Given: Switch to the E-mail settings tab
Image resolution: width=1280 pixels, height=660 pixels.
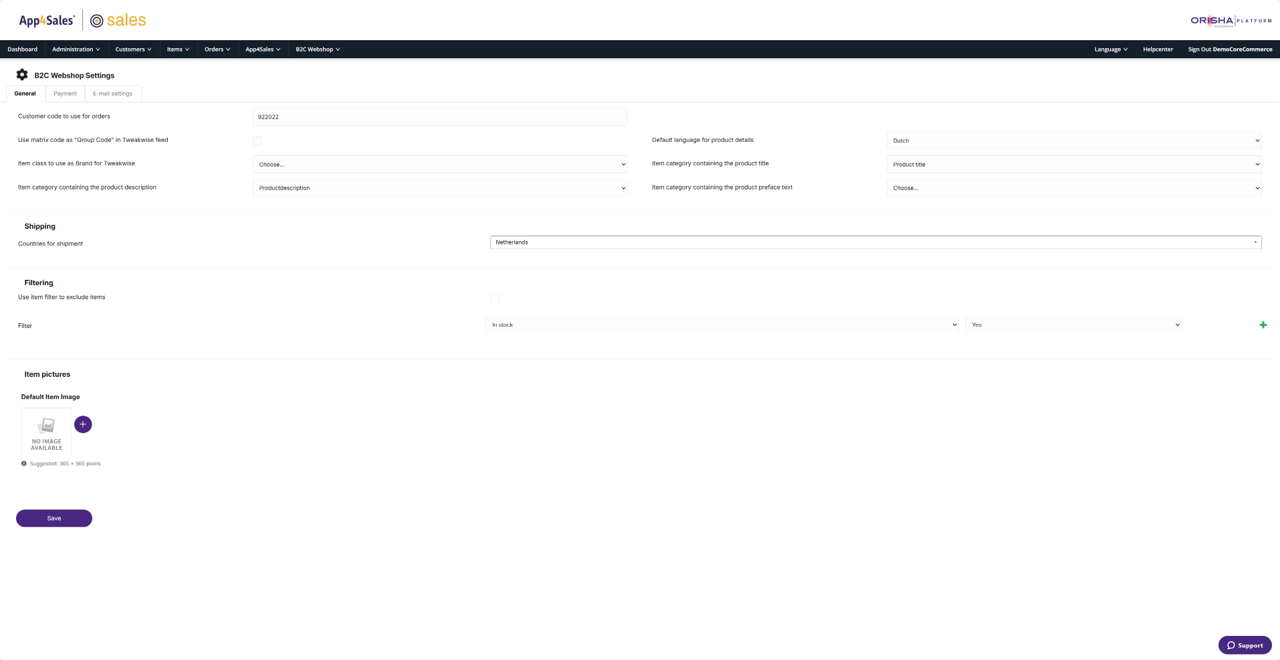Looking at the screenshot, I should pos(113,93).
